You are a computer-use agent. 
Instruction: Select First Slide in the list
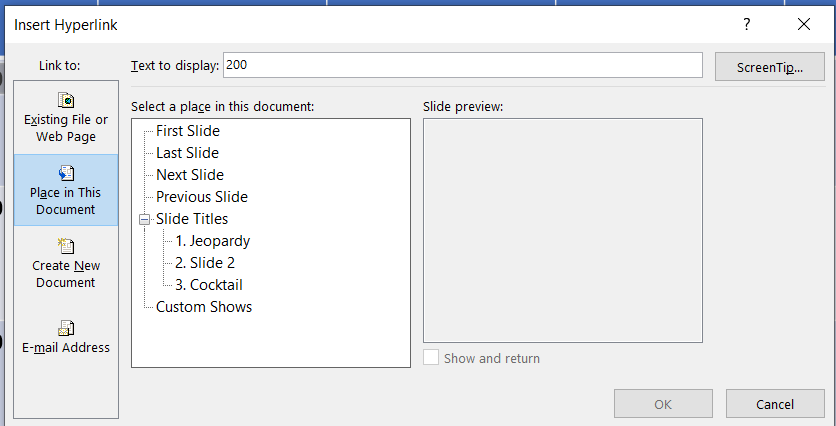(188, 131)
